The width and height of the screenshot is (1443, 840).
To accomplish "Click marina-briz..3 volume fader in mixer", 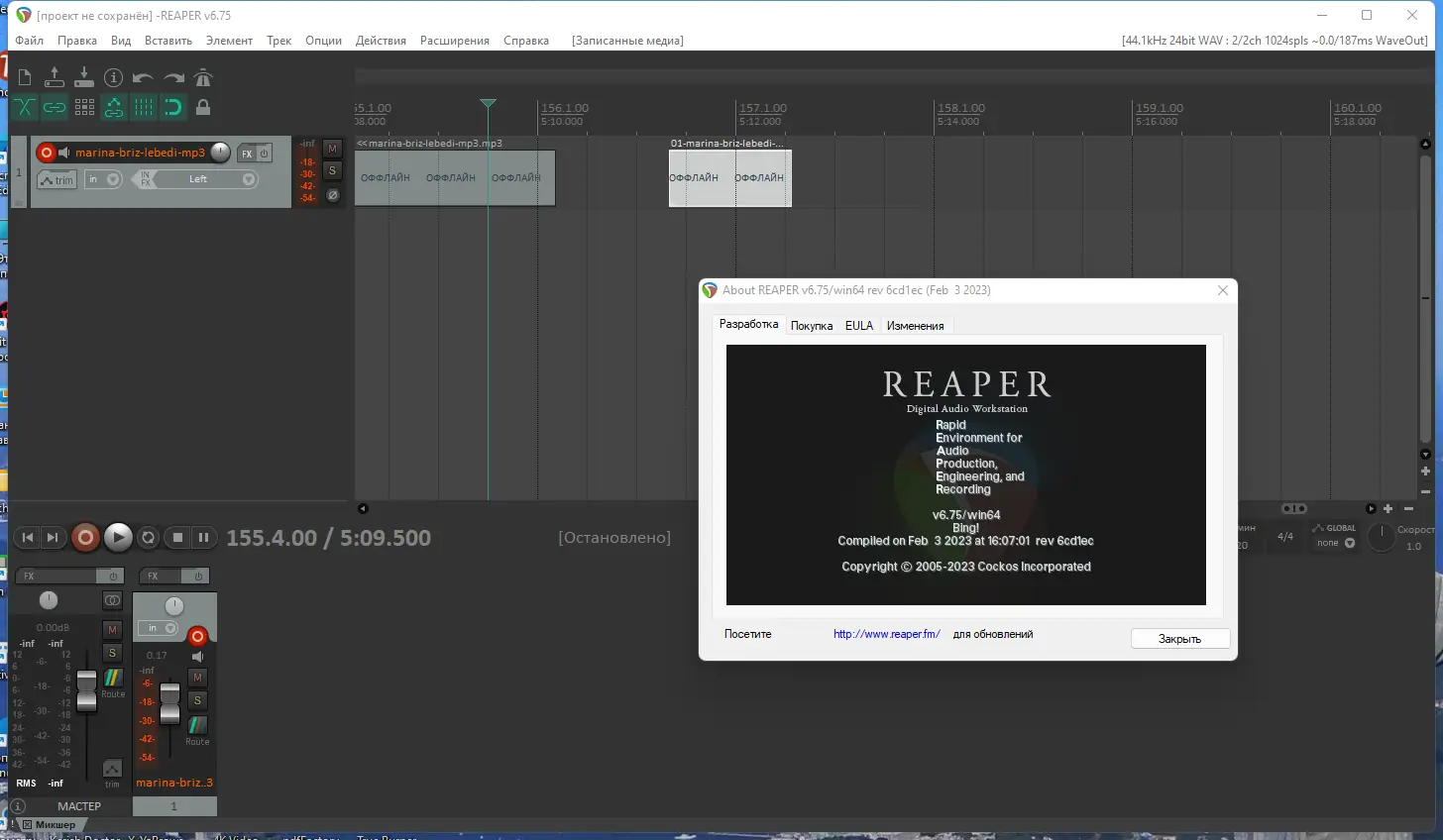I will [x=169, y=702].
